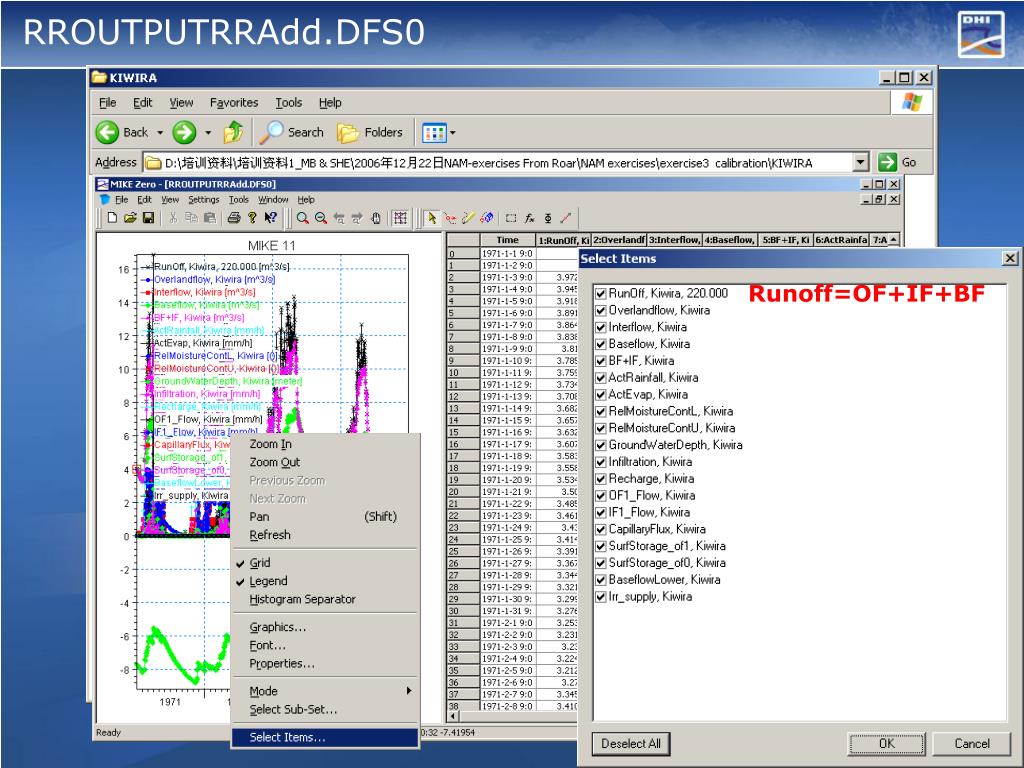This screenshot has width=1024, height=768.
Task: Toggle the GroundWaterDepth, Kiwira checkbox
Action: pyautogui.click(x=601, y=445)
